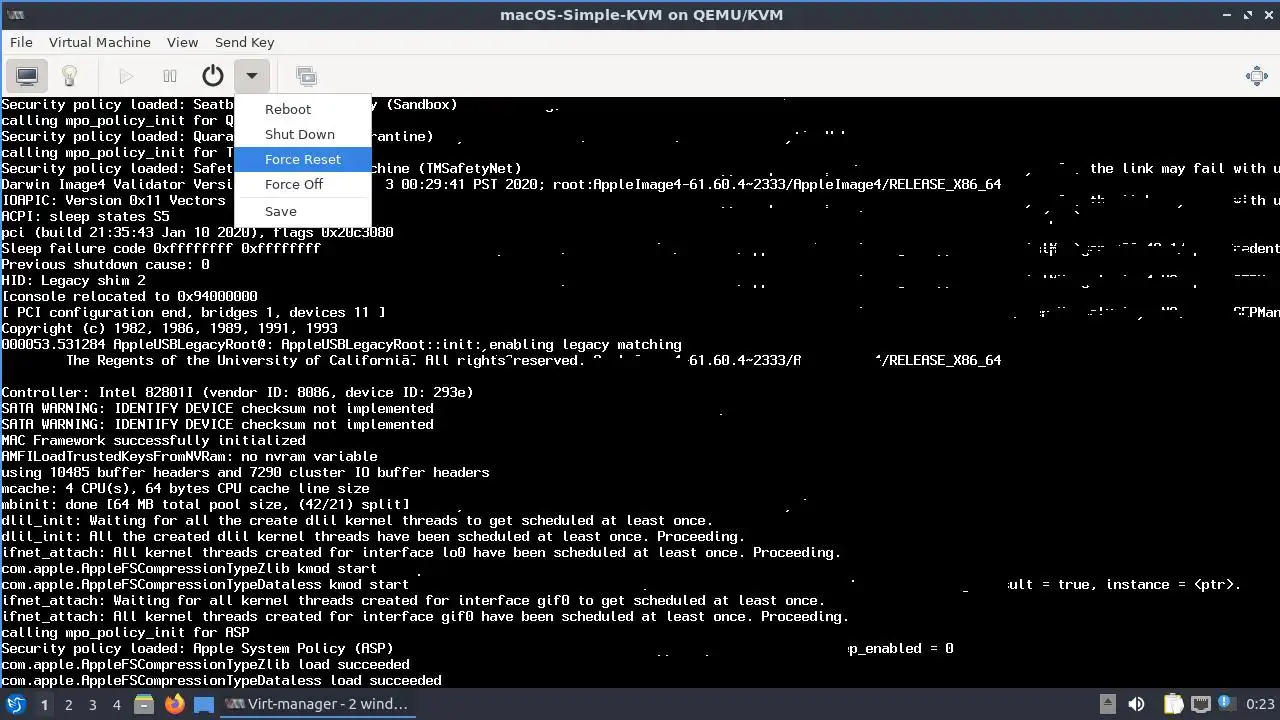Toggle the shutdown options dropdown arrow
Screen dimensions: 1280x720
coord(252,76)
